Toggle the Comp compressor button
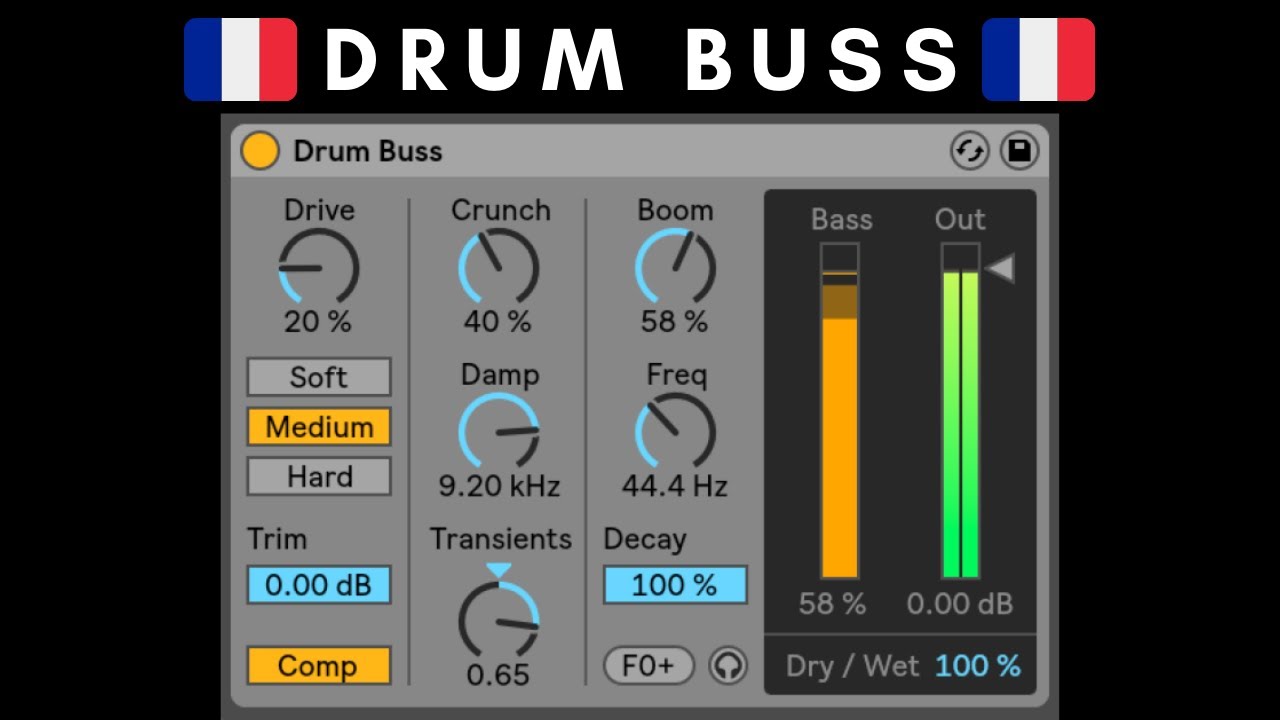Image resolution: width=1280 pixels, height=720 pixels. [319, 665]
